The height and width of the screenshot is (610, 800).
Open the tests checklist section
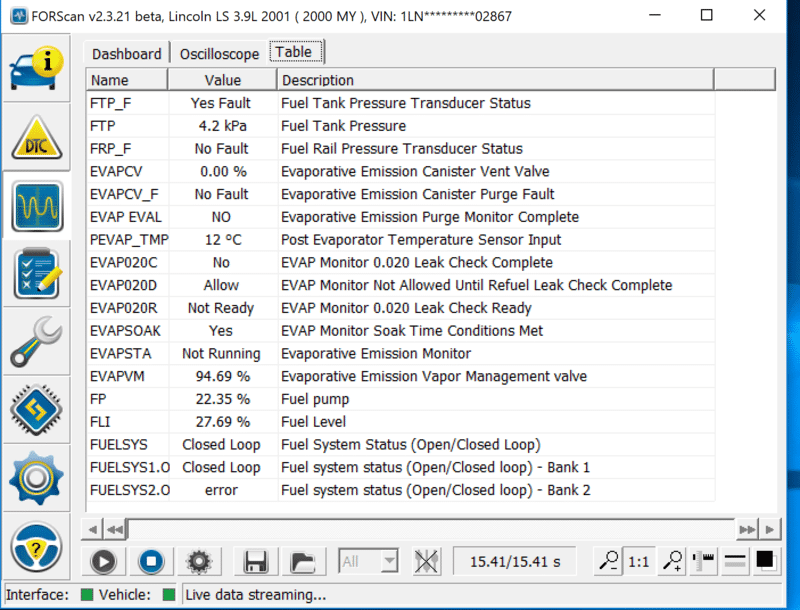[x=37, y=273]
